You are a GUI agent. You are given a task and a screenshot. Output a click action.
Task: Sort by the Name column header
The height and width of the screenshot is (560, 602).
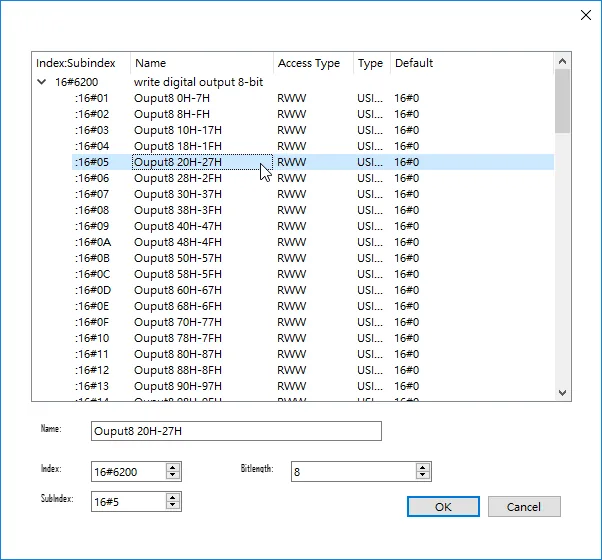click(x=202, y=63)
